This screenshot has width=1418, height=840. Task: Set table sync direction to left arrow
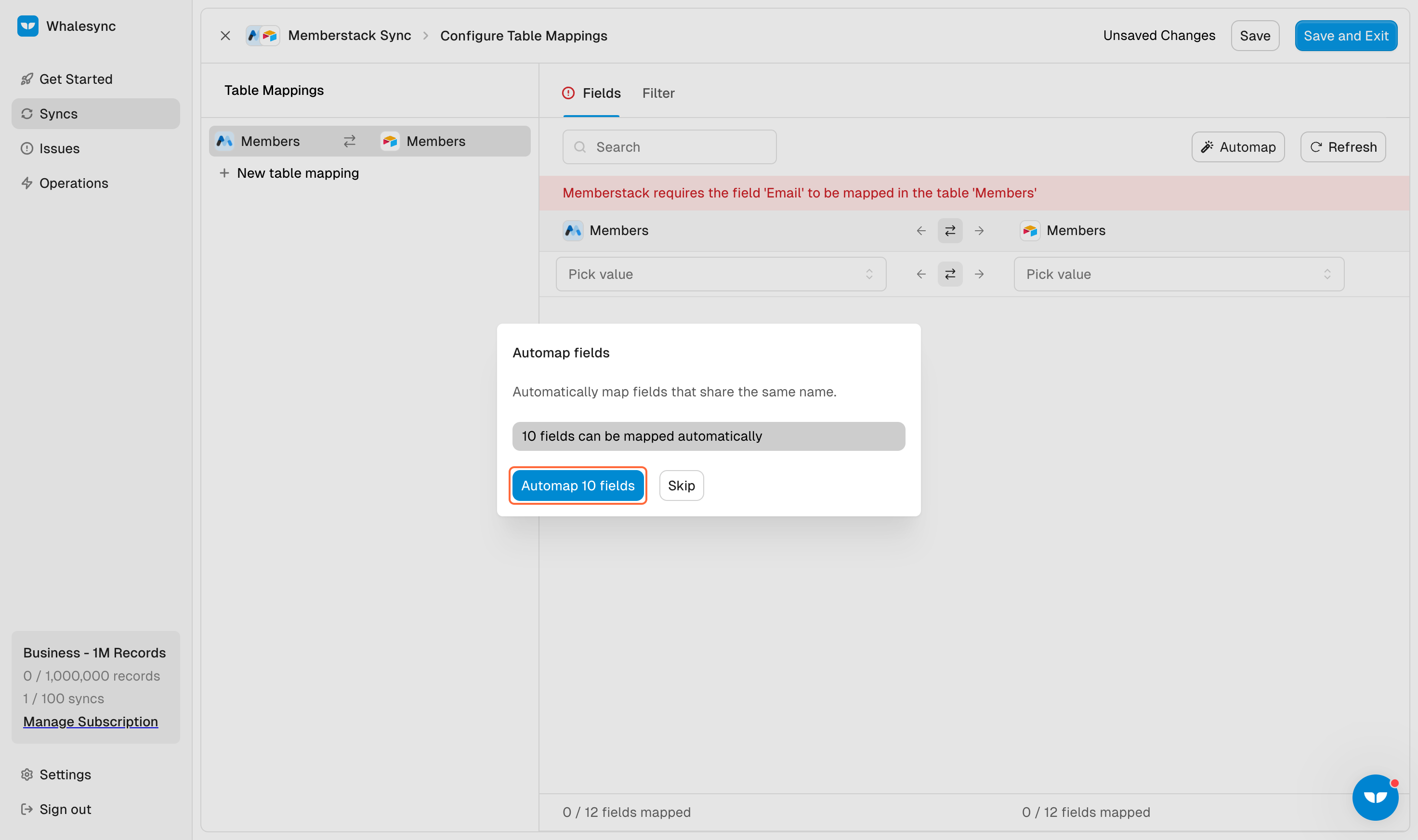921,231
